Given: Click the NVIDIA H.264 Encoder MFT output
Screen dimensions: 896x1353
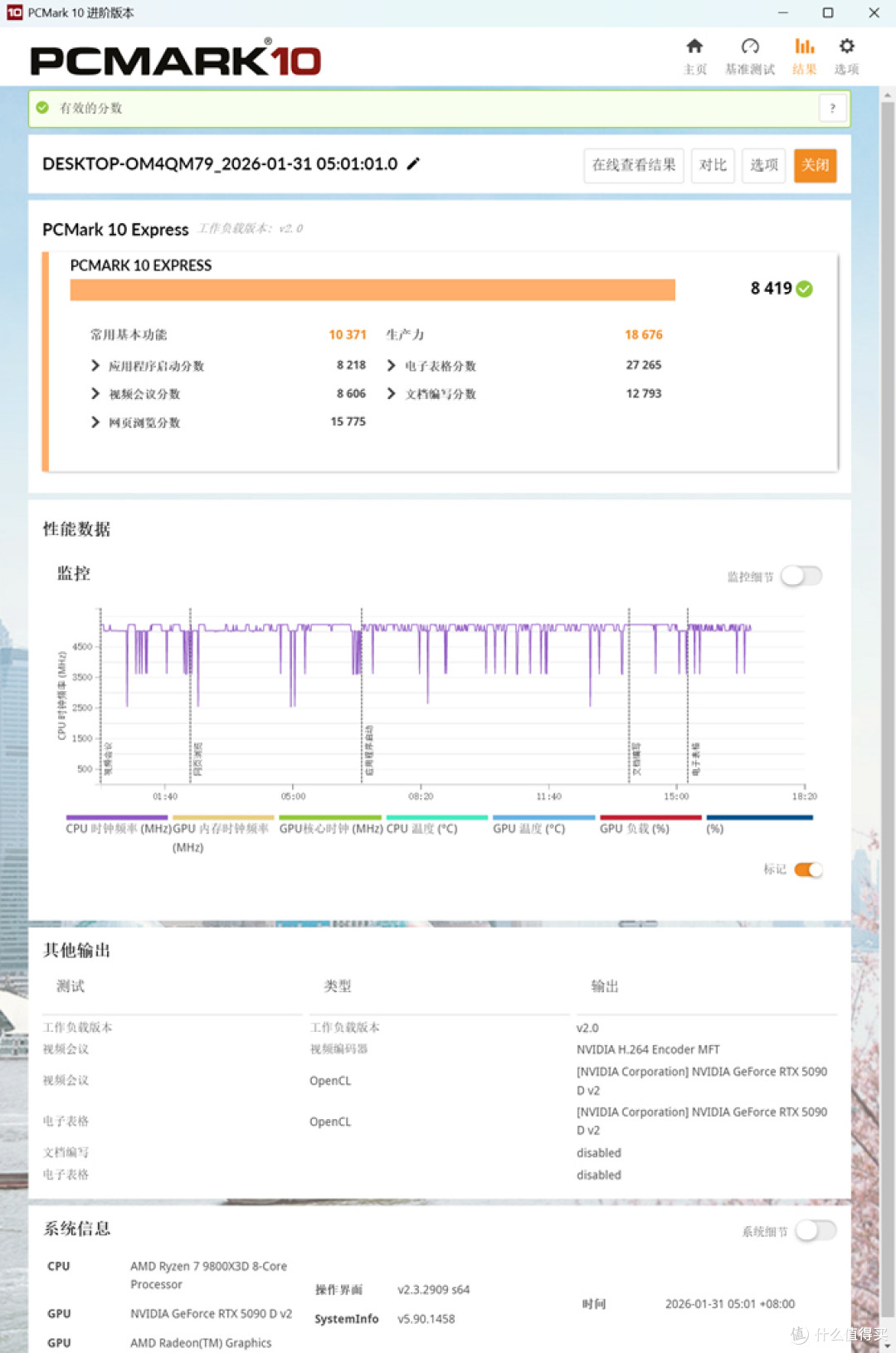Looking at the screenshot, I should tap(648, 1049).
